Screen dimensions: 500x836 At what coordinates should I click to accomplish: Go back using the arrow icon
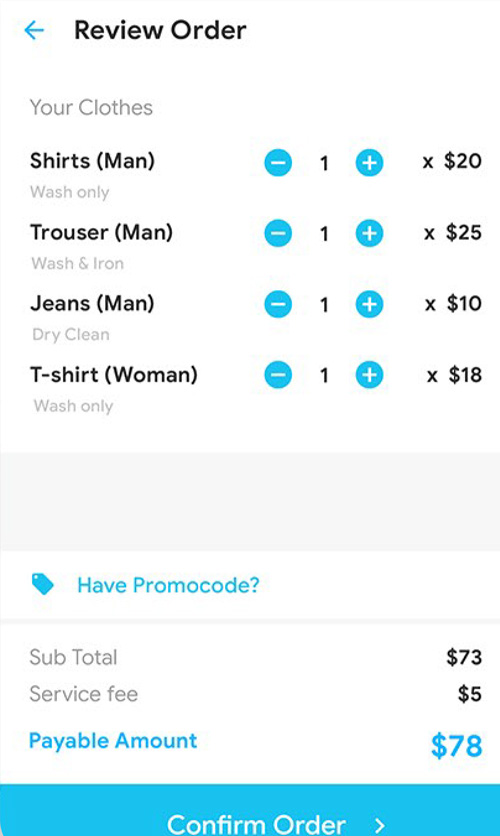point(34,30)
